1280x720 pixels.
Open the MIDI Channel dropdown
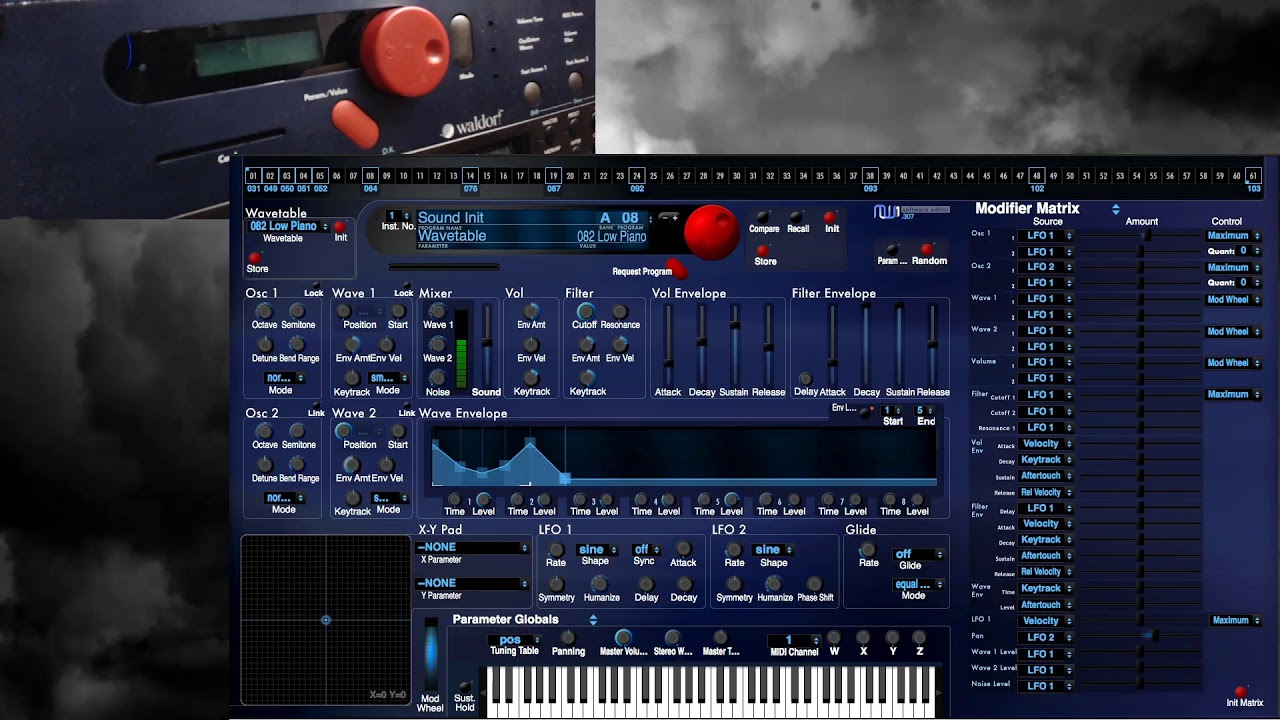click(x=795, y=640)
